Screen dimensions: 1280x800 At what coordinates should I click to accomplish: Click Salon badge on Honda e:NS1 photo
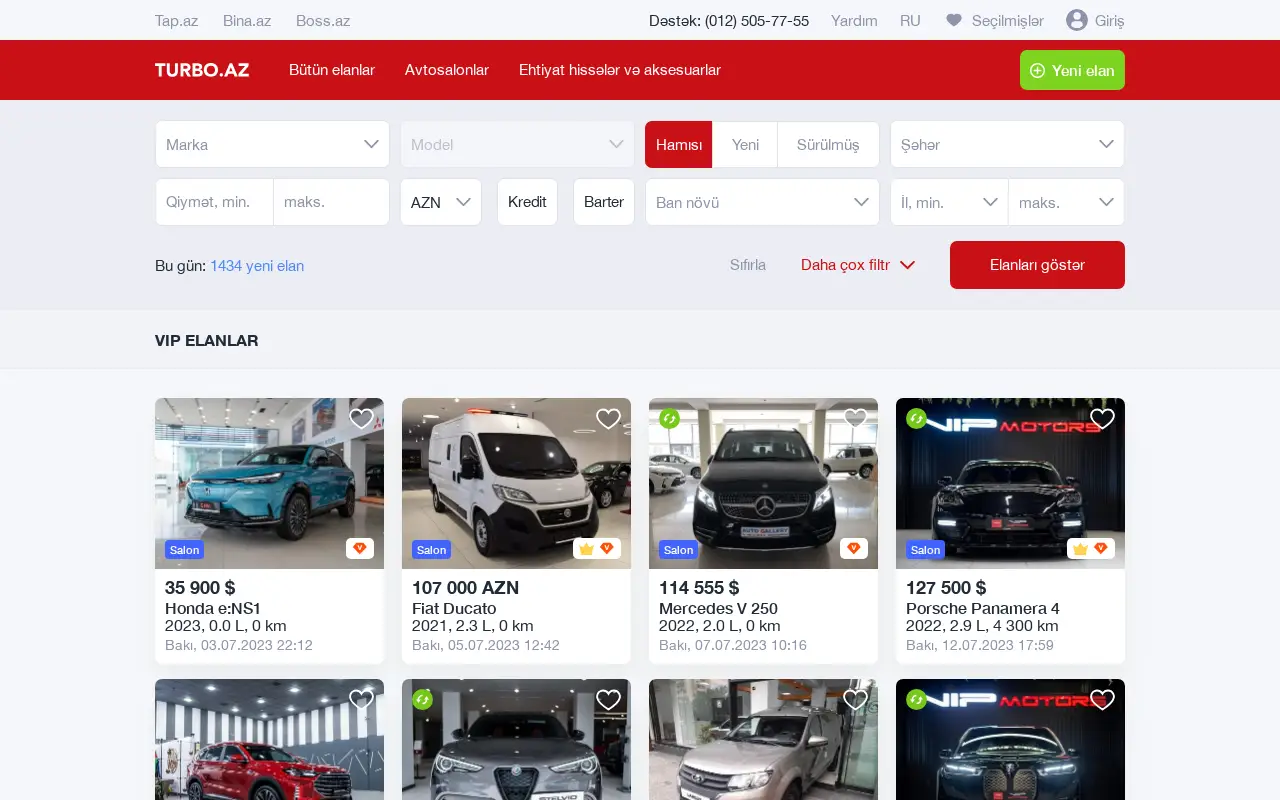click(184, 550)
